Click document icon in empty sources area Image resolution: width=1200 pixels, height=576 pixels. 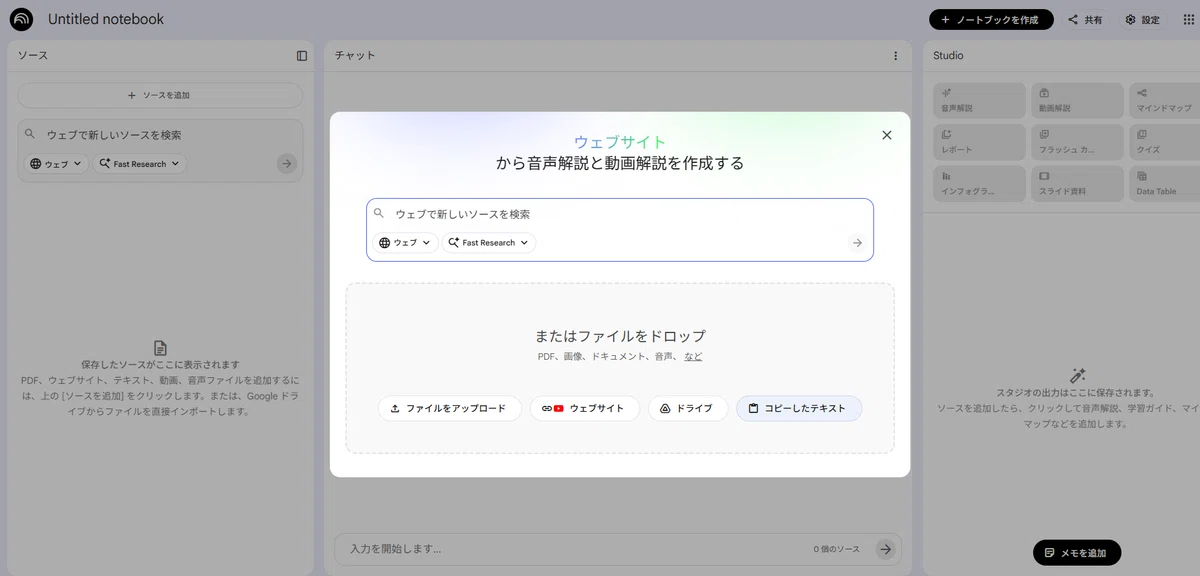pyautogui.click(x=160, y=348)
